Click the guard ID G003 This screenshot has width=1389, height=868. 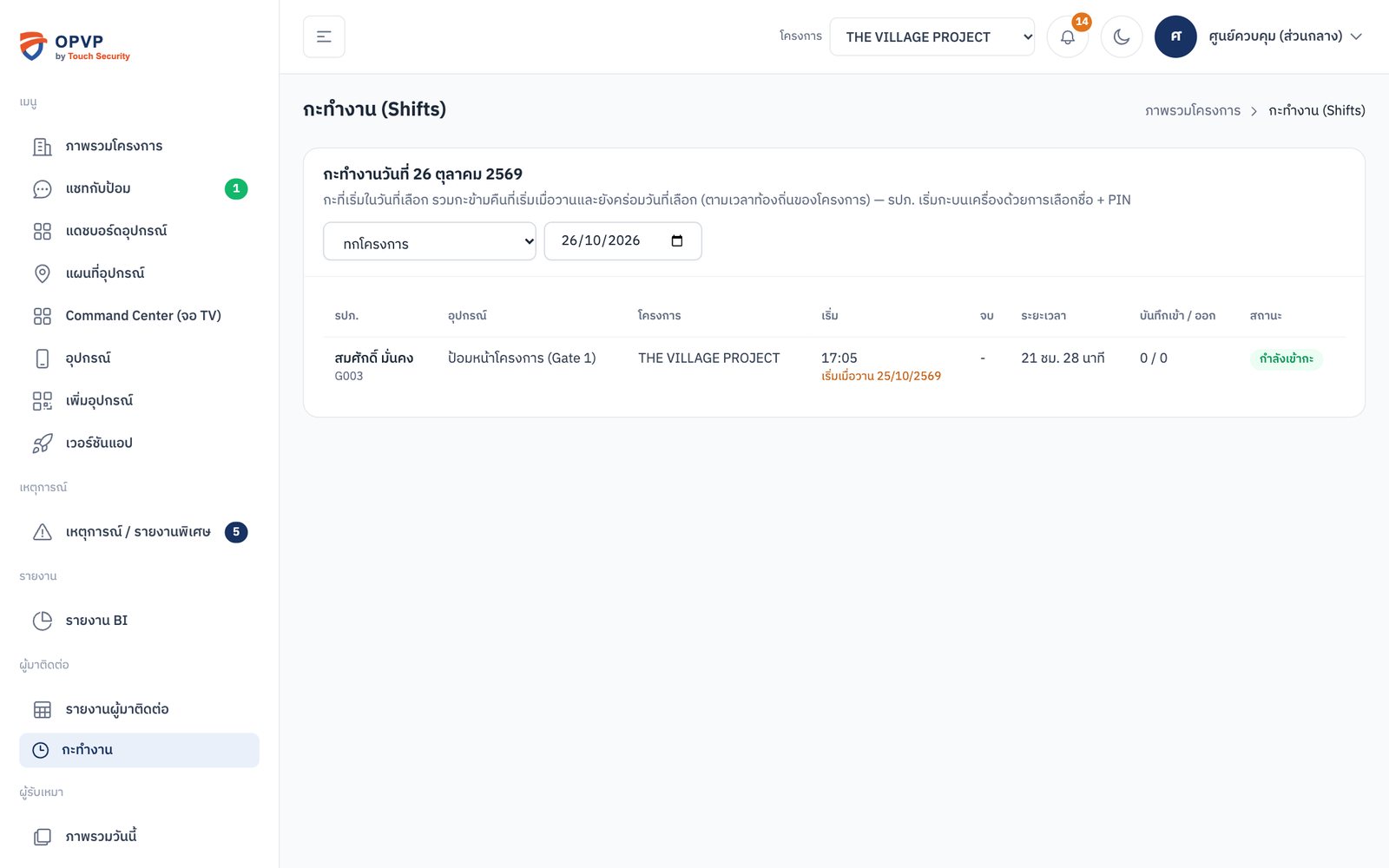coord(349,376)
